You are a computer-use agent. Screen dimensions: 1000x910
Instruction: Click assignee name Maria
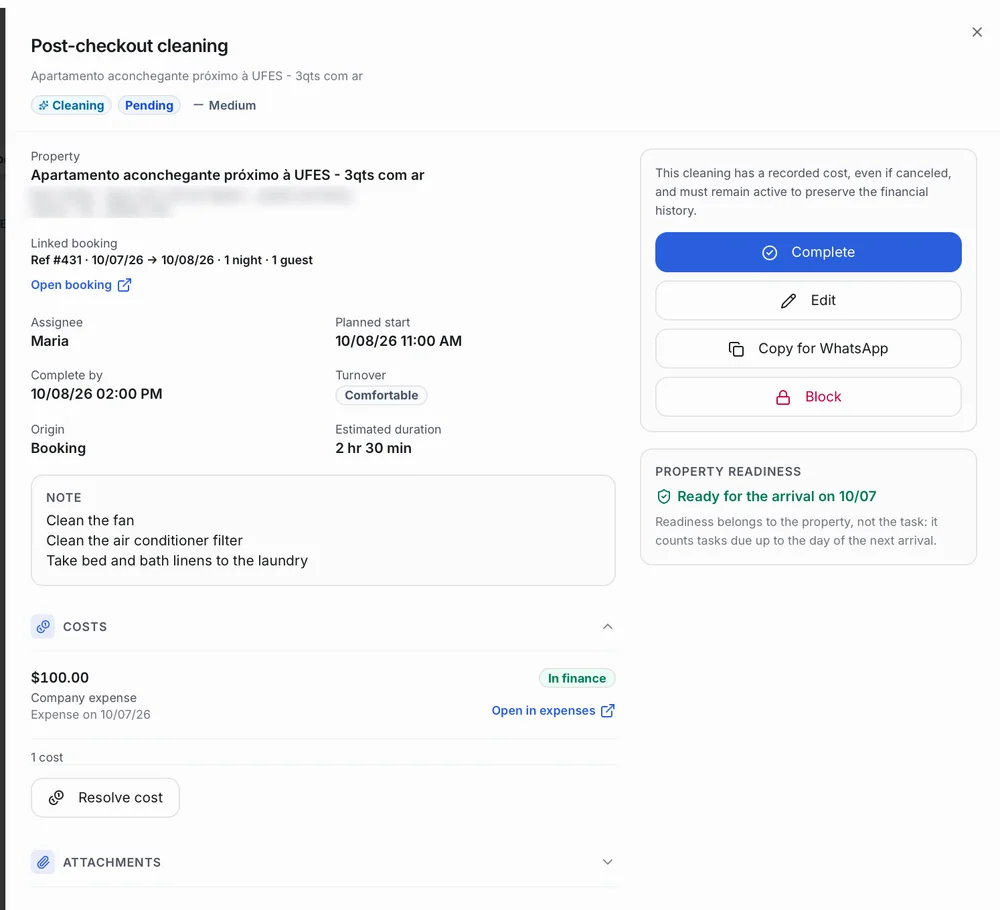click(50, 341)
